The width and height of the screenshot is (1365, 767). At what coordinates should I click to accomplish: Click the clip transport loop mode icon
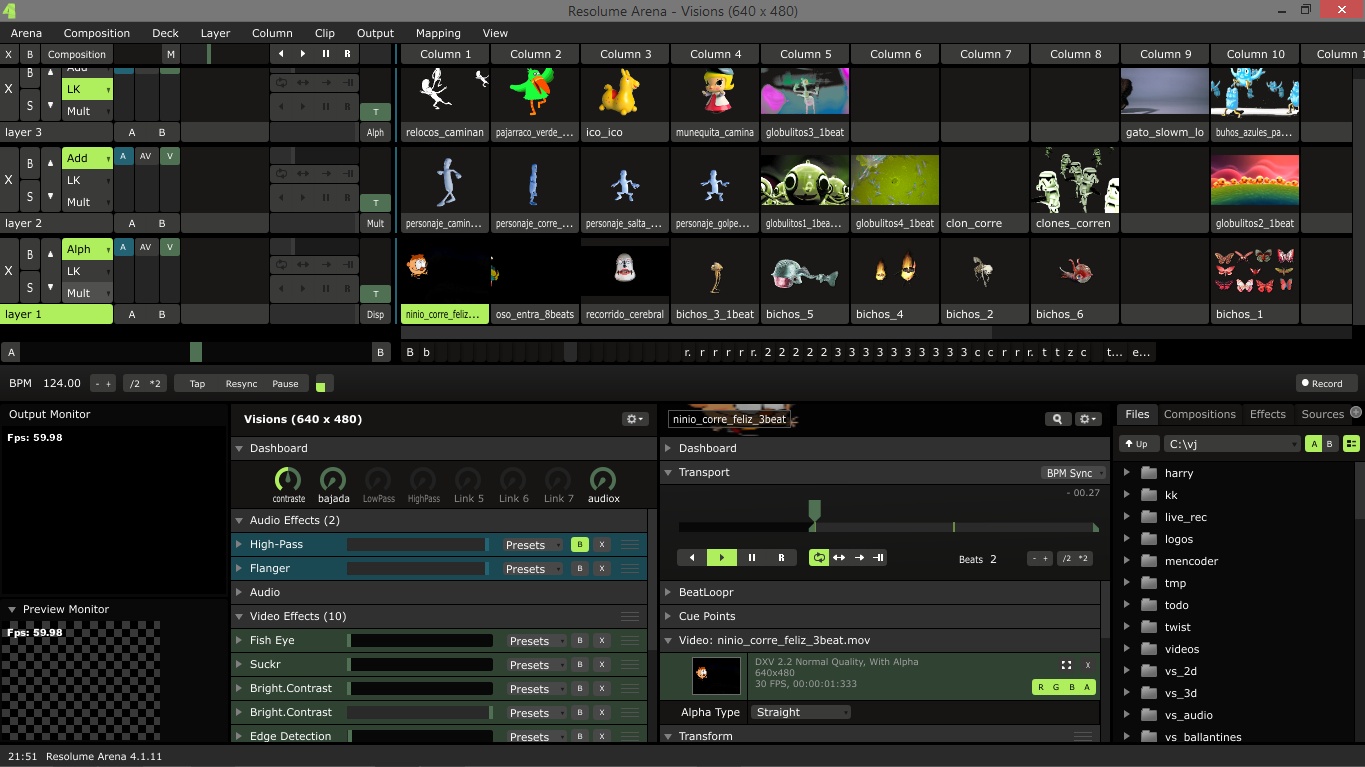(x=819, y=558)
